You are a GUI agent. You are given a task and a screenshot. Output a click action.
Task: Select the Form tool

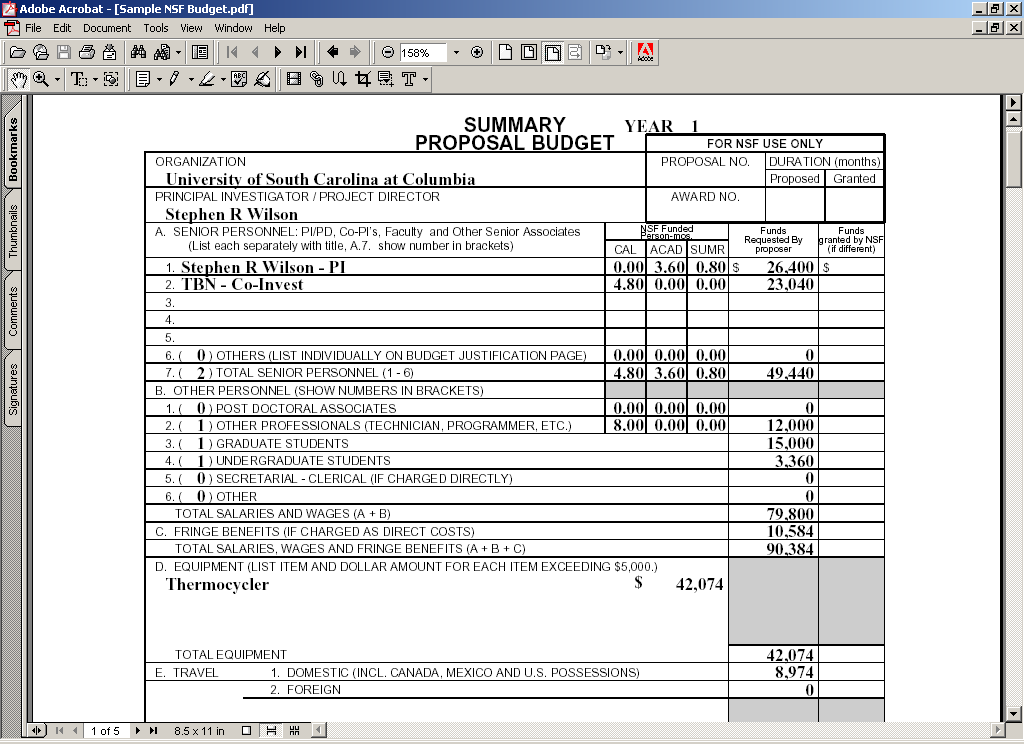click(386, 80)
